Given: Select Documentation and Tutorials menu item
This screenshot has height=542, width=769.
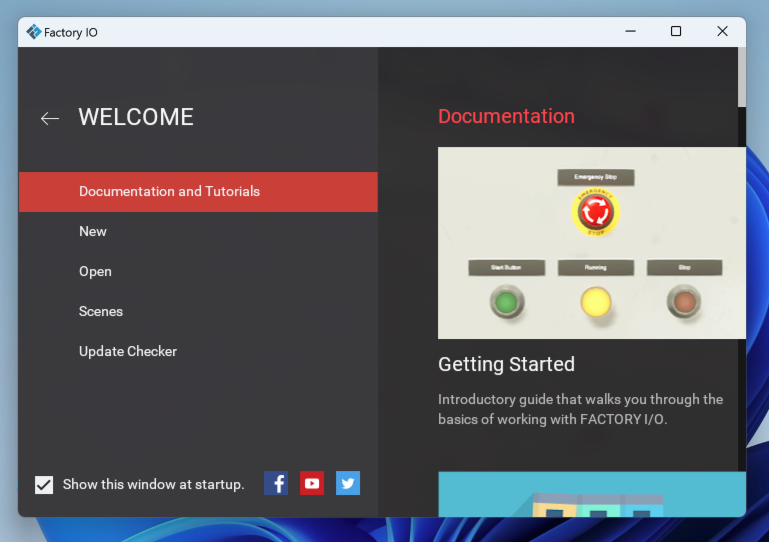Looking at the screenshot, I should [198, 192].
